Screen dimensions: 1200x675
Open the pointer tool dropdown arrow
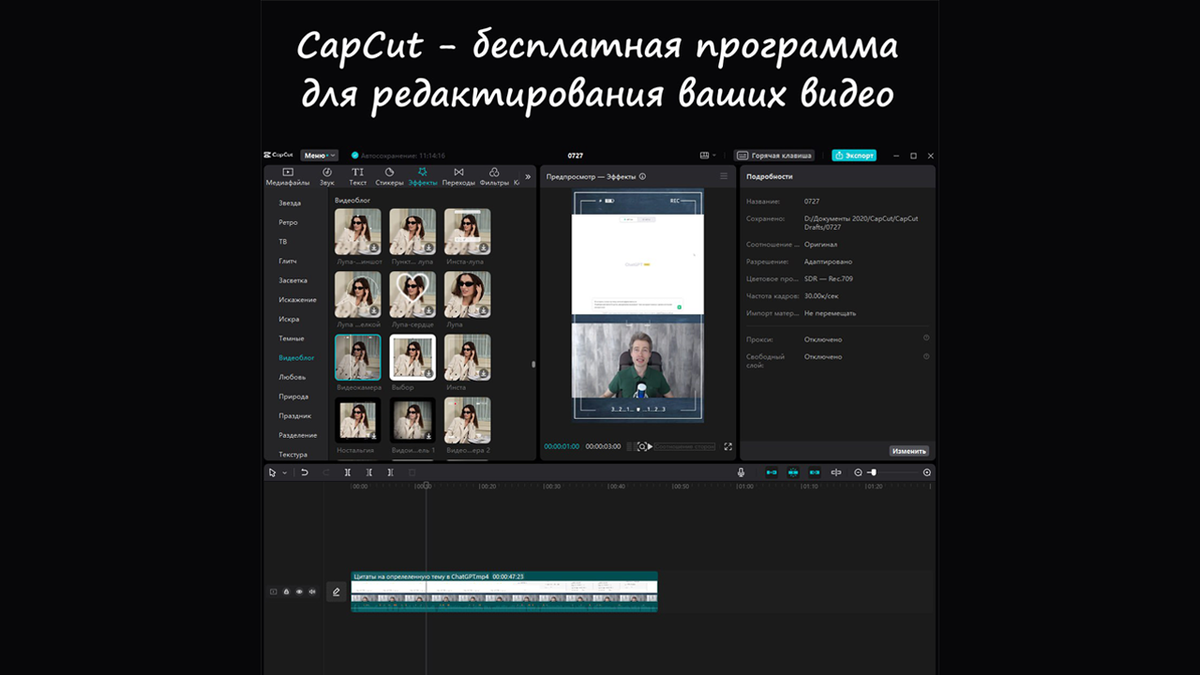(284, 472)
